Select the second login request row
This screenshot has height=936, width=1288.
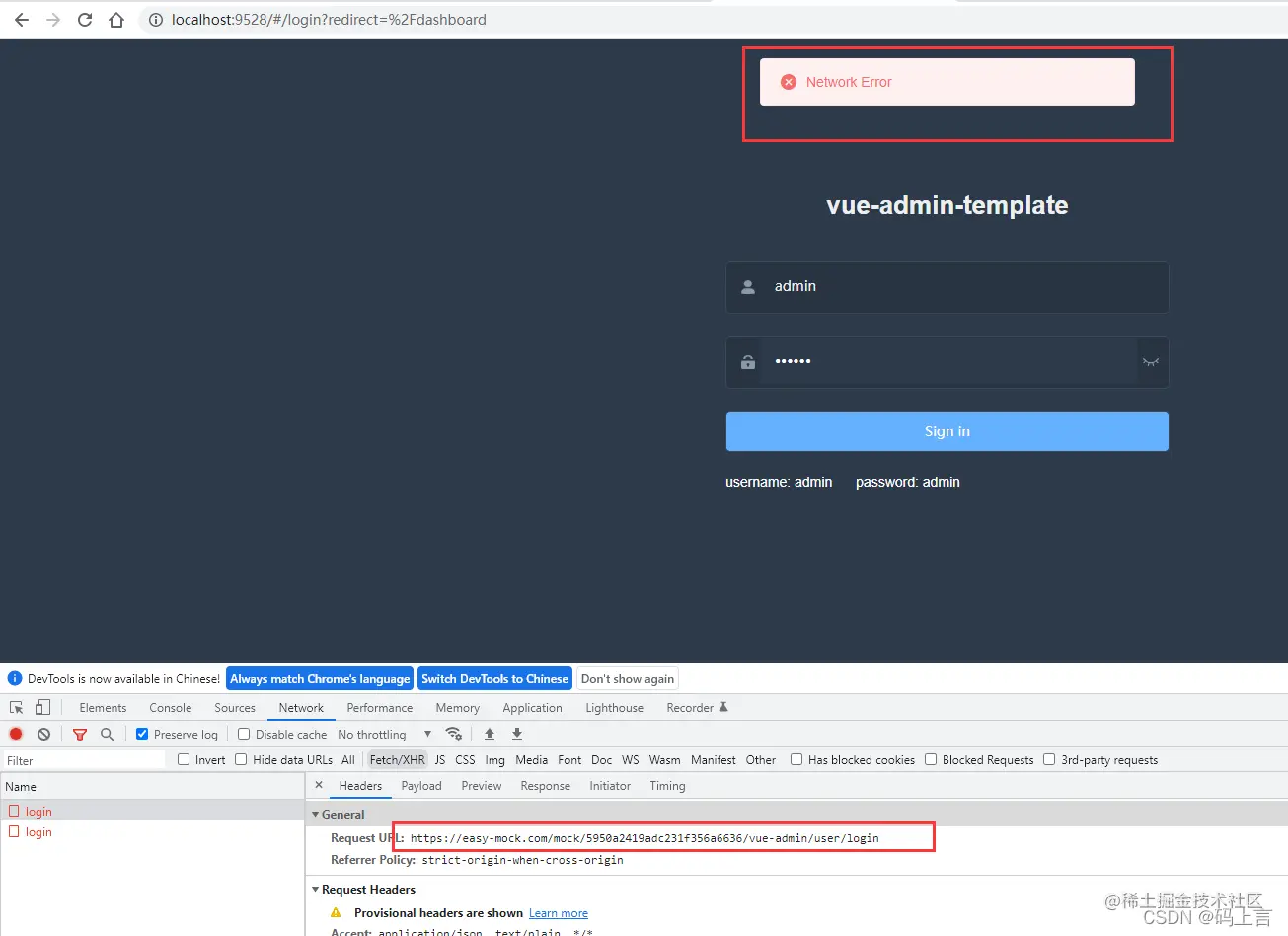click(x=152, y=831)
